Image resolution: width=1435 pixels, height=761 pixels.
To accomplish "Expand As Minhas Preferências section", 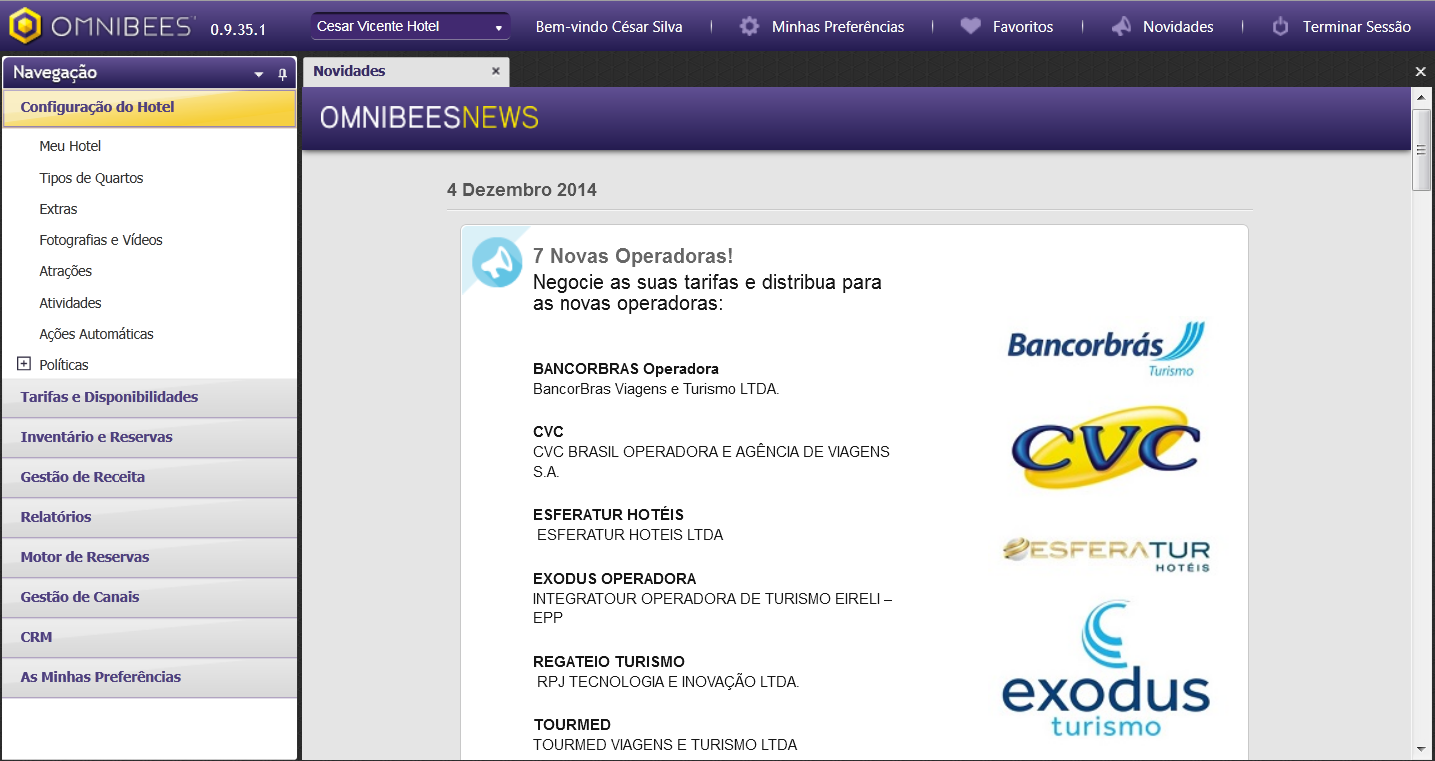I will coord(150,677).
